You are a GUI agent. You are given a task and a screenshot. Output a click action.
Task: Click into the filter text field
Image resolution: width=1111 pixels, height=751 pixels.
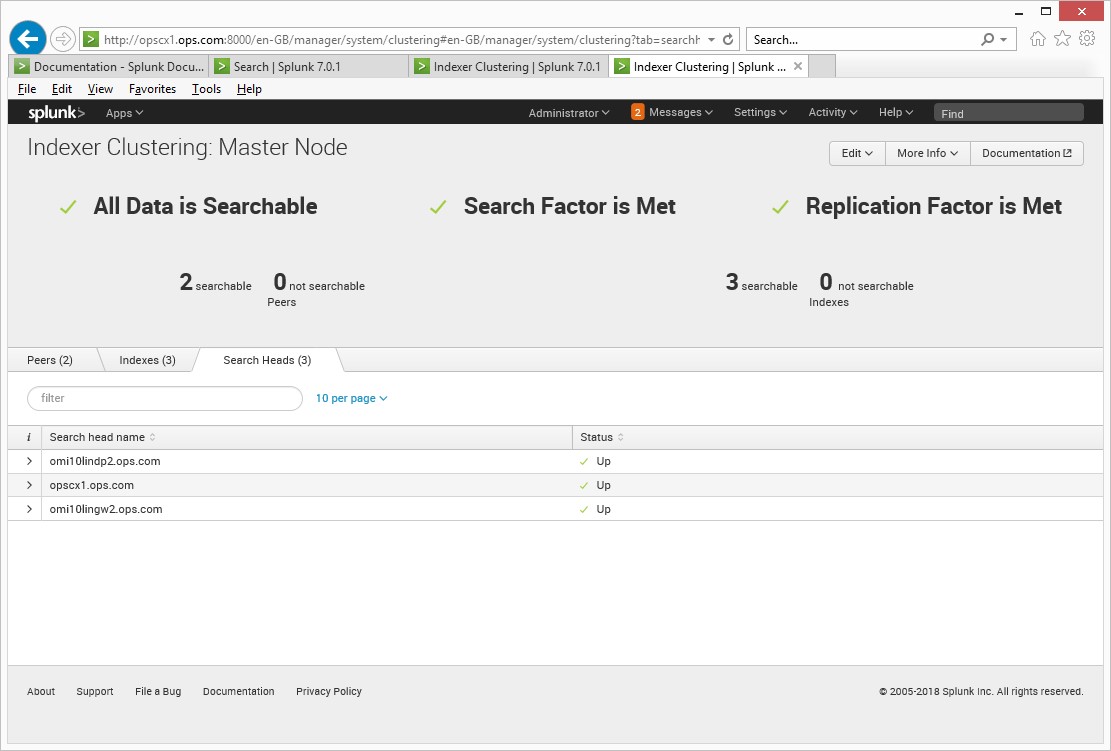165,398
